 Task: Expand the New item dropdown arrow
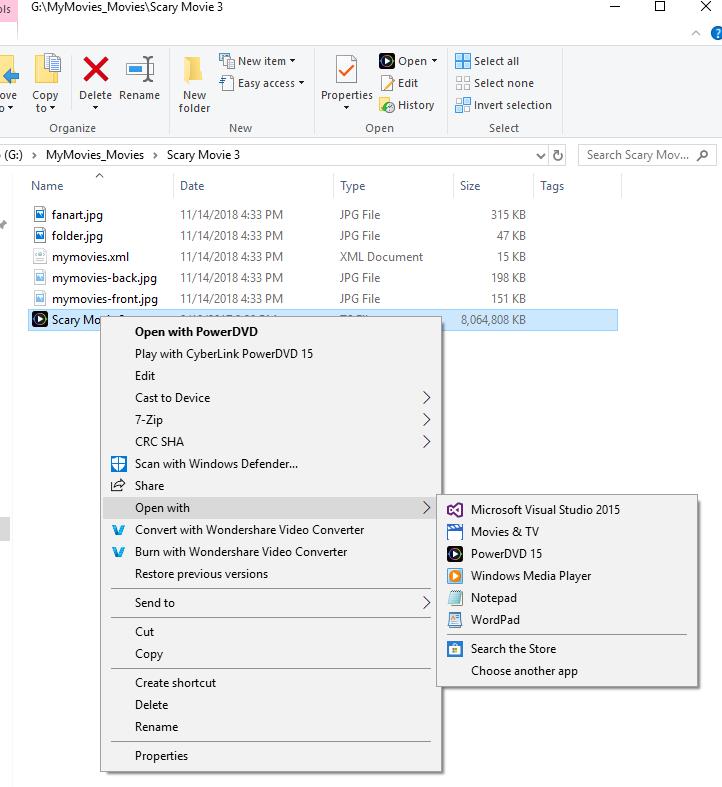pyautogui.click(x=292, y=61)
